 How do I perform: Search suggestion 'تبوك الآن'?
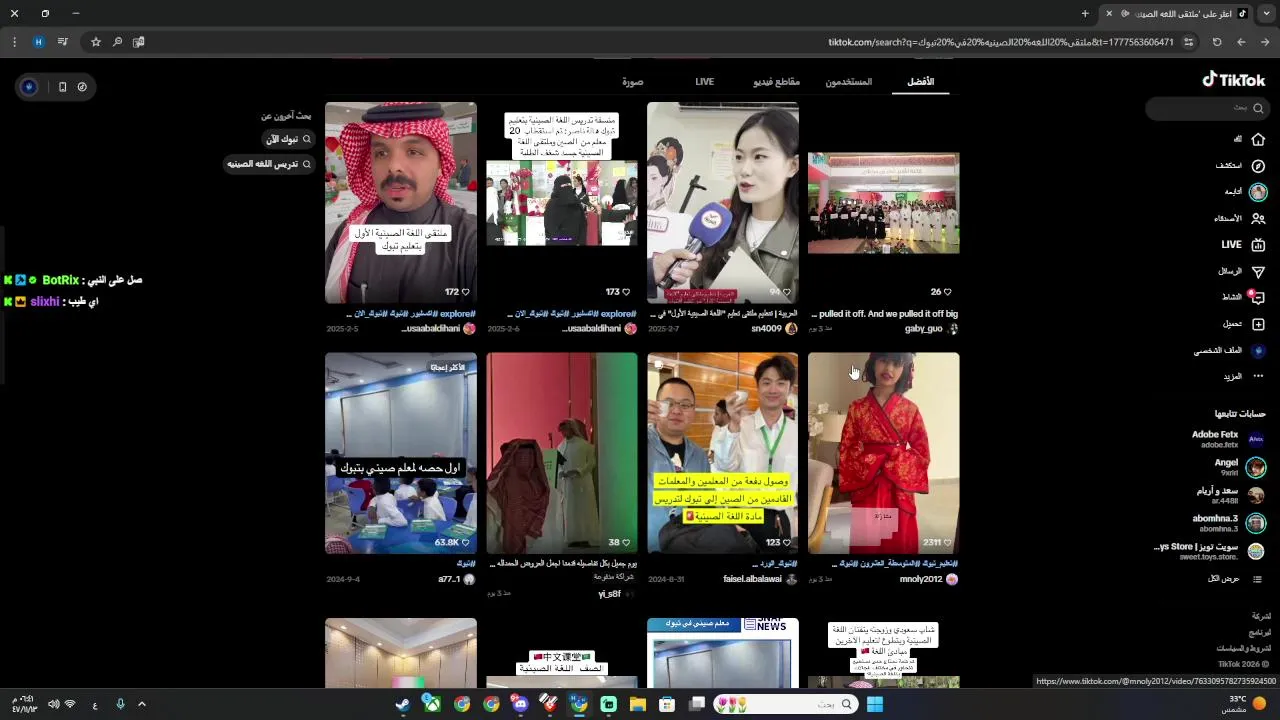coord(287,139)
